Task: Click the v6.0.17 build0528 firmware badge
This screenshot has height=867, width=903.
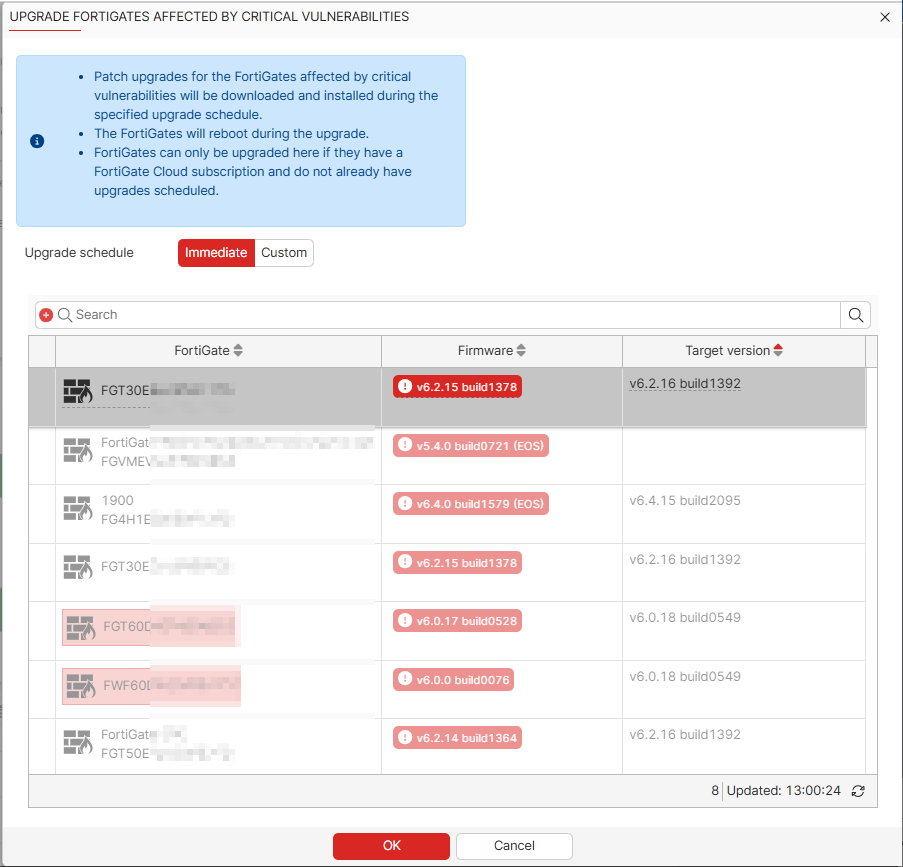Action: [457, 620]
